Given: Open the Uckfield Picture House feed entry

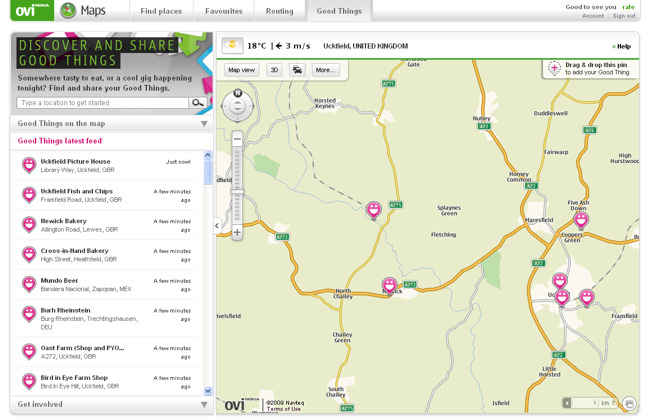Looking at the screenshot, I should [x=107, y=165].
